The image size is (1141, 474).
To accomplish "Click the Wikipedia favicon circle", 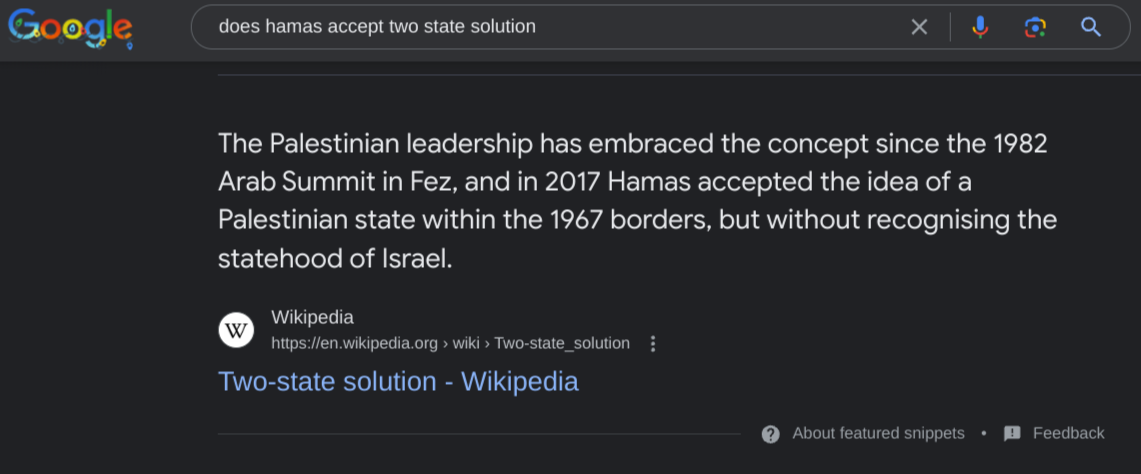I will point(236,330).
